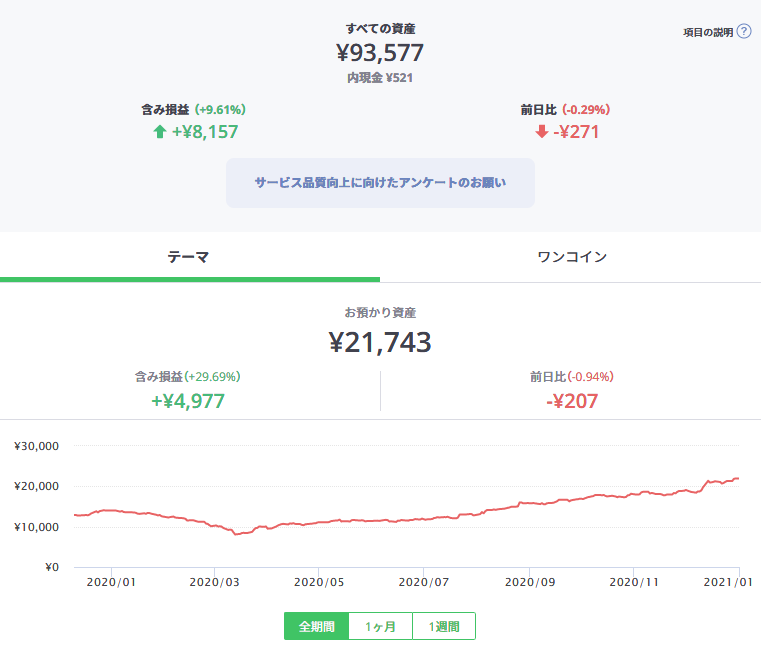This screenshot has height=659, width=761.
Task: Select the 1ヶ月 chart range
Action: [380, 626]
